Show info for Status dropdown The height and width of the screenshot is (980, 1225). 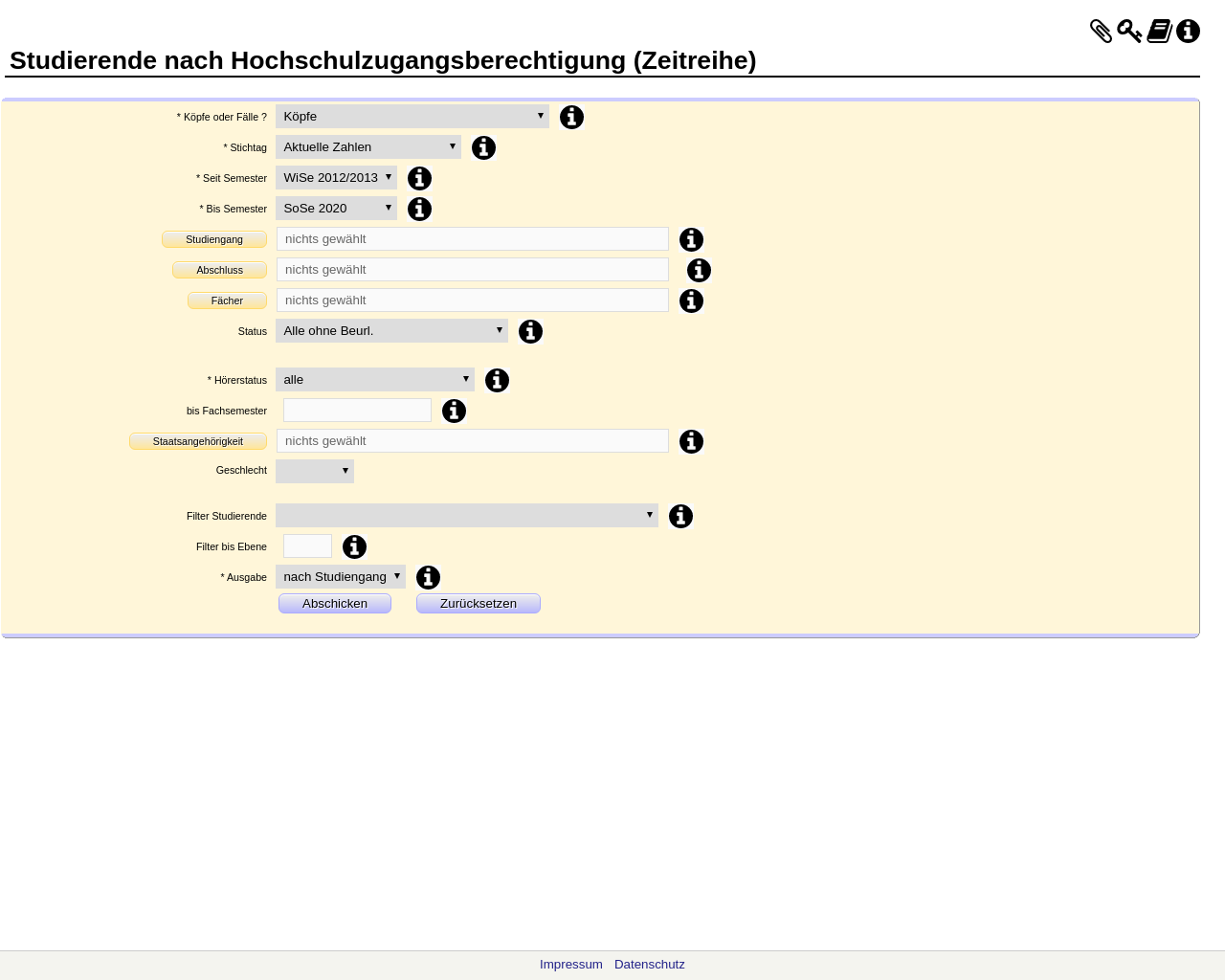pyautogui.click(x=530, y=331)
